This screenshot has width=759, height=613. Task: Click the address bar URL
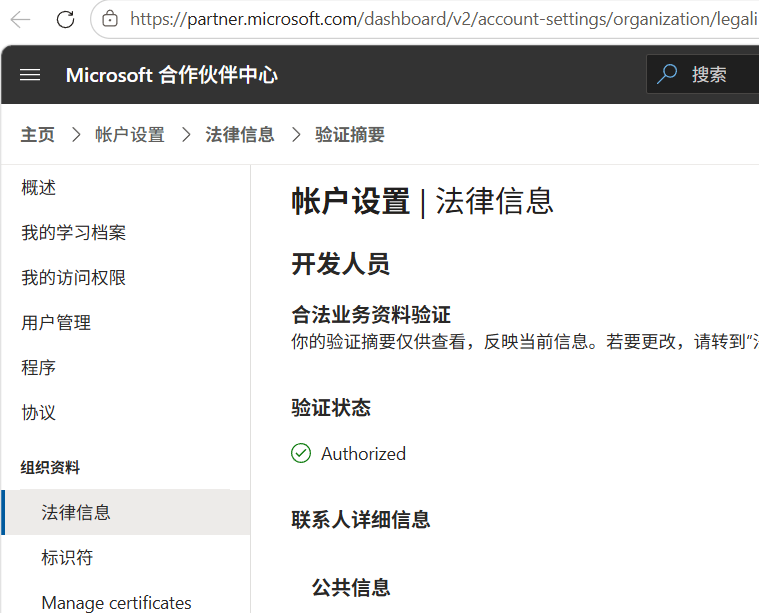coord(443,19)
